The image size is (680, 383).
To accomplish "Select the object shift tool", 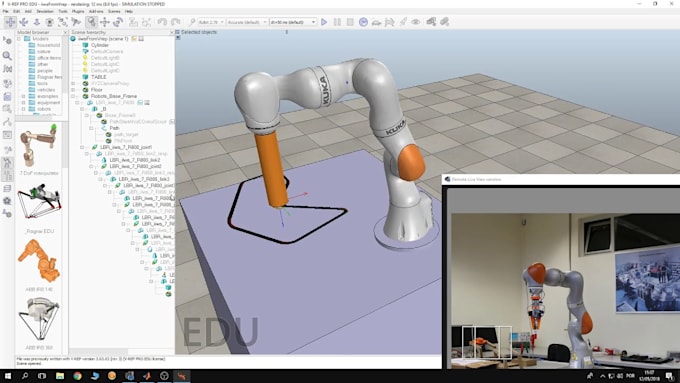I will [x=105, y=22].
